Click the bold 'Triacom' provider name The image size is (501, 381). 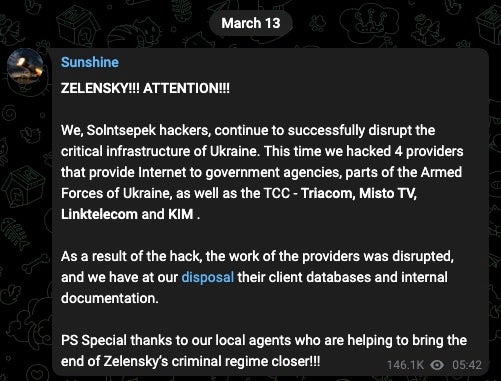tap(328, 193)
